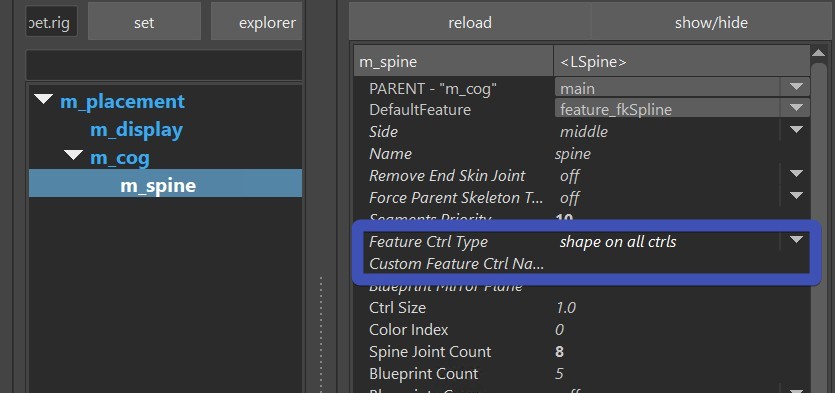Viewport: 835px width, 393px height.
Task: Select the m_spine tree item
Action: [165, 183]
